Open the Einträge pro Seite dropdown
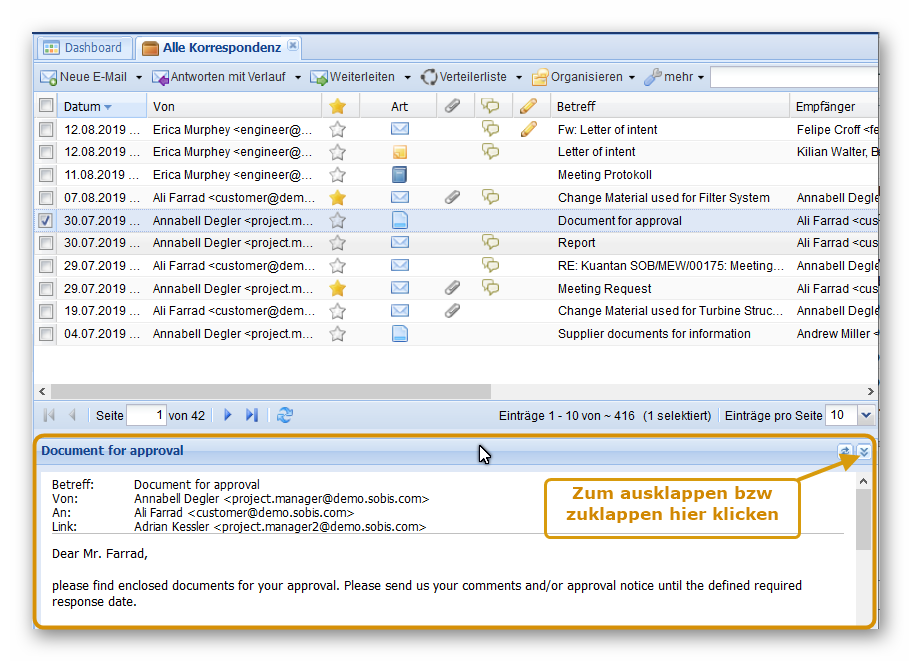Screen dimensions: 912x661 coord(865,415)
